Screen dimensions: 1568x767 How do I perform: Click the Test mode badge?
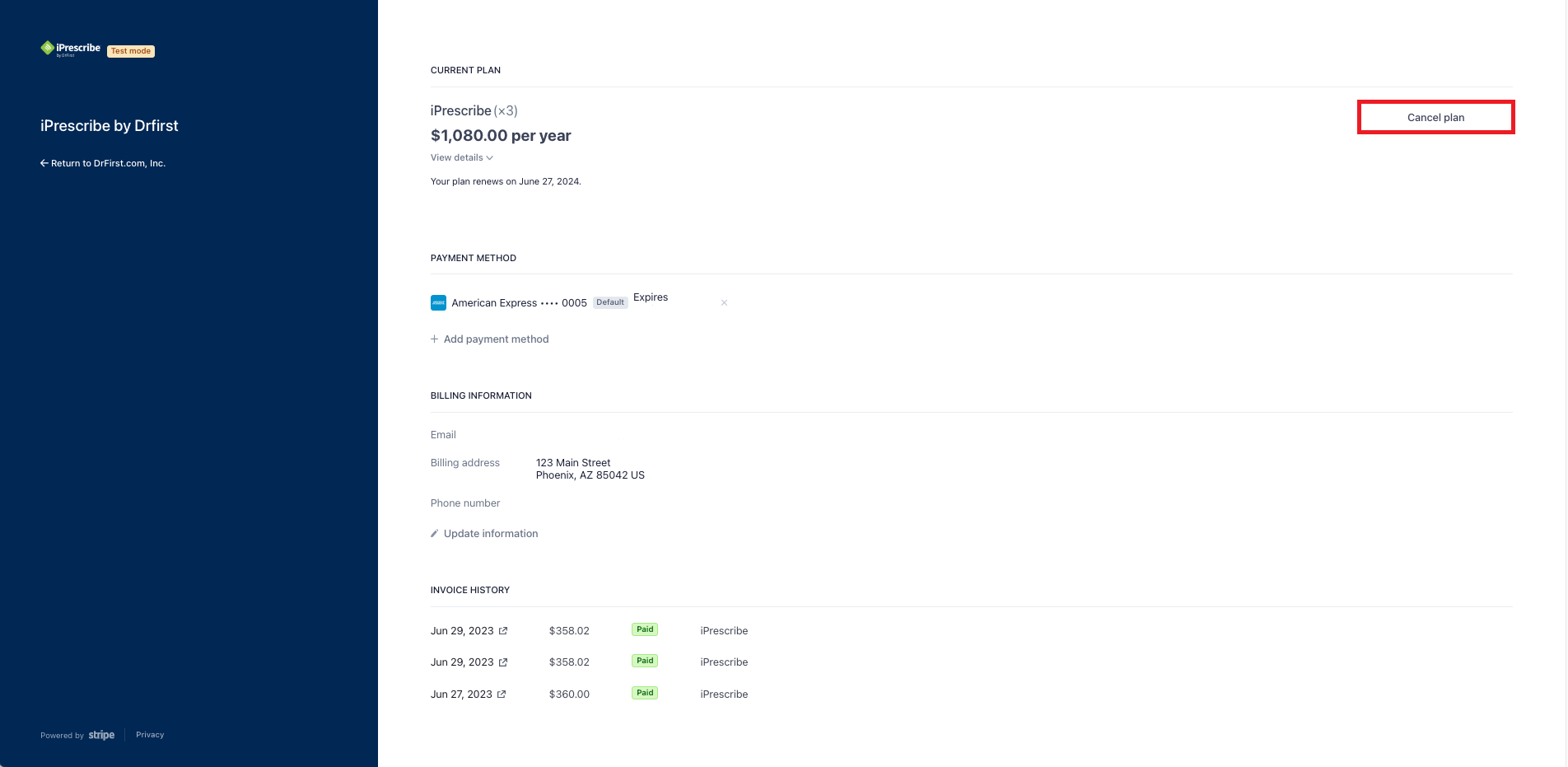[131, 51]
